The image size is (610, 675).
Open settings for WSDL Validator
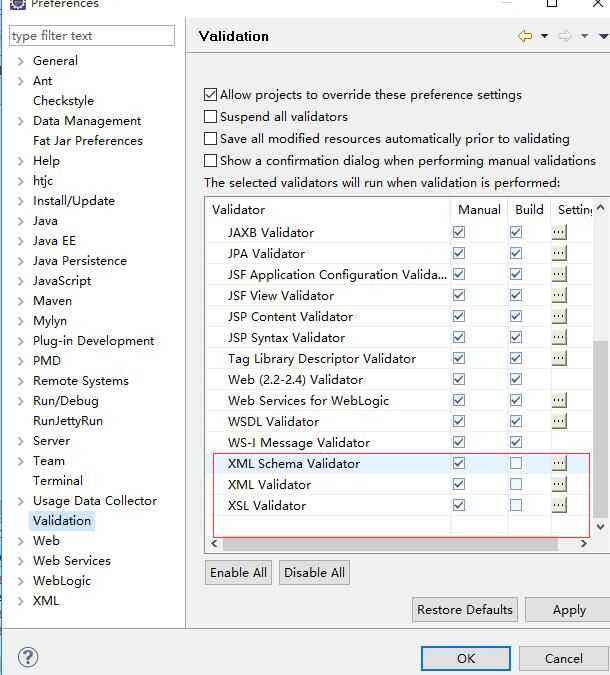coord(559,422)
